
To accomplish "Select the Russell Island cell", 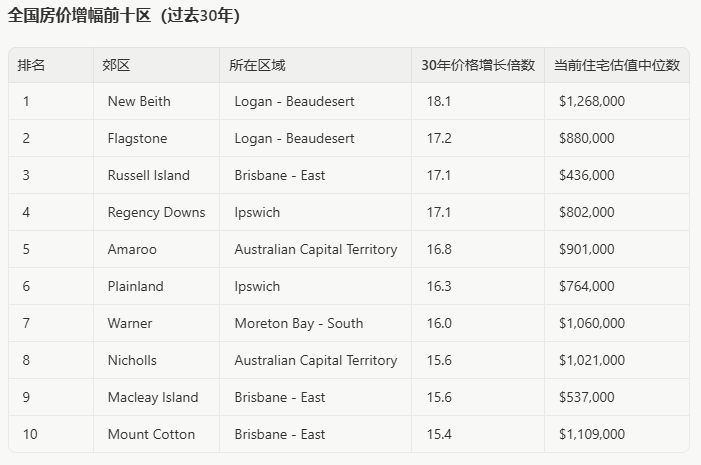I will coord(148,176).
